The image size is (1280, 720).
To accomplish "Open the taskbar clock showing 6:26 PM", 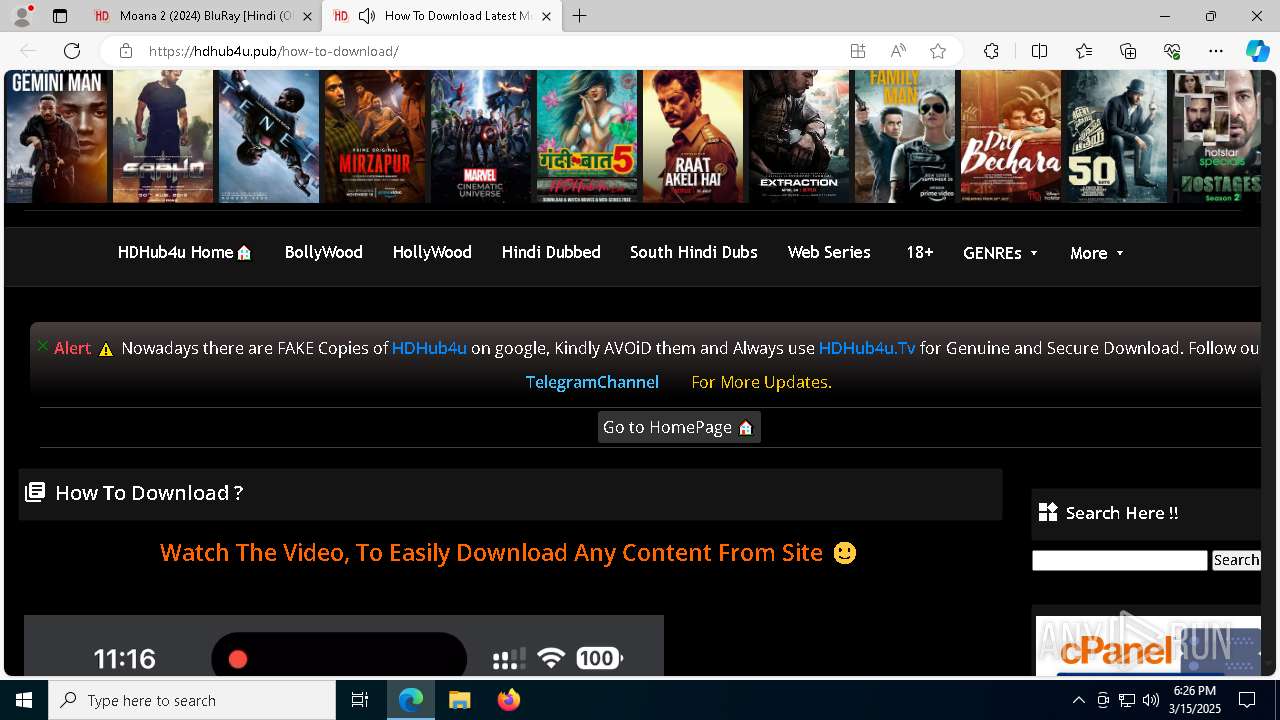I will point(1195,700).
